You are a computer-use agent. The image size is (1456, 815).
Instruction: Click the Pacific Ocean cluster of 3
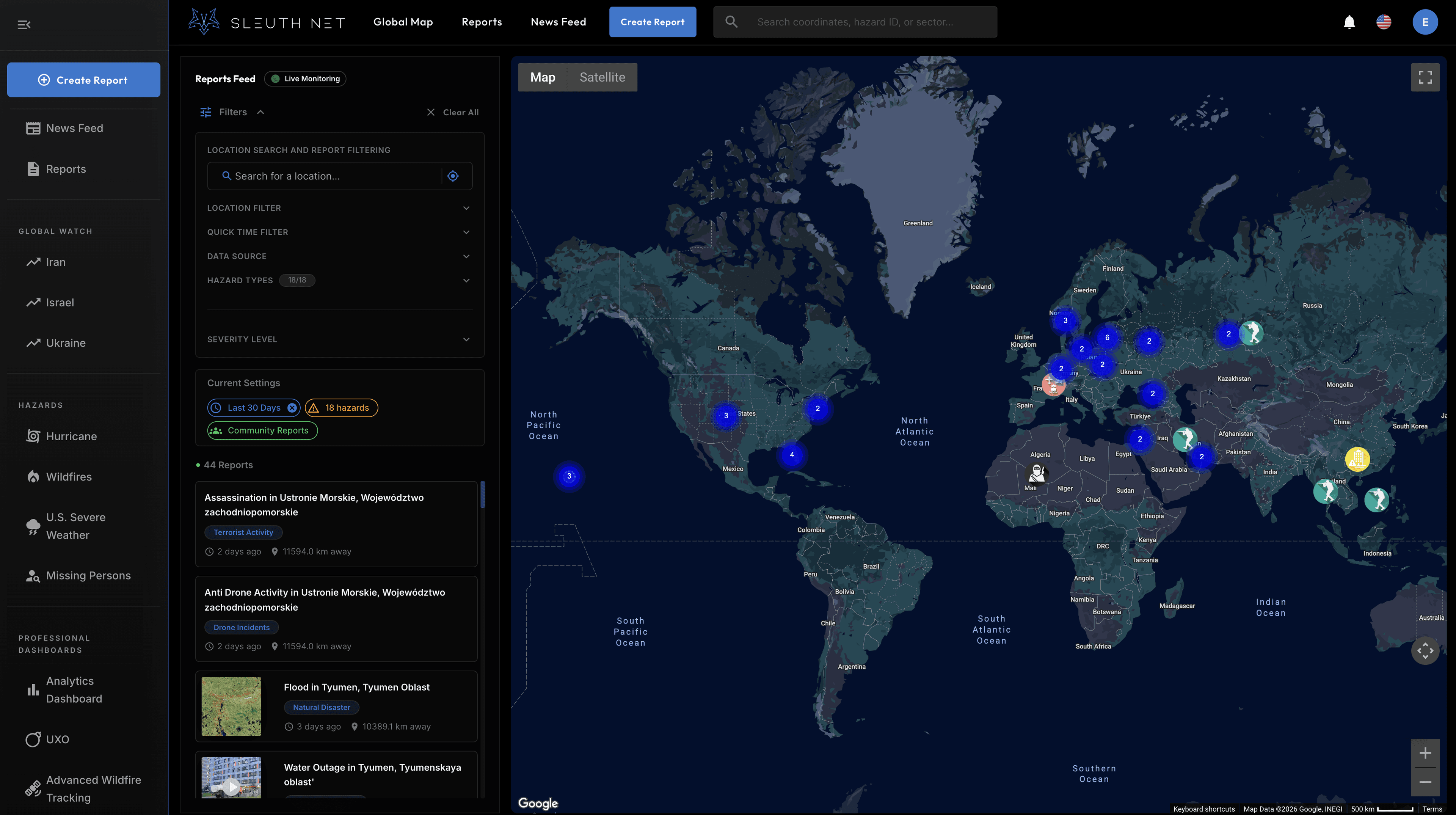point(569,476)
